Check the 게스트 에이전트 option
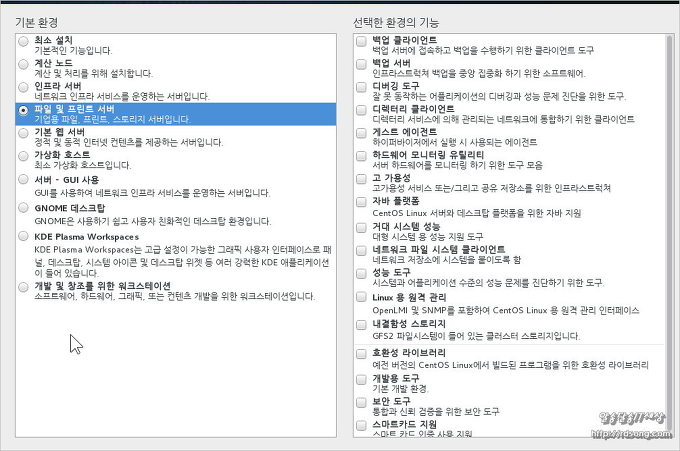This screenshot has width=680, height=451. 361,132
